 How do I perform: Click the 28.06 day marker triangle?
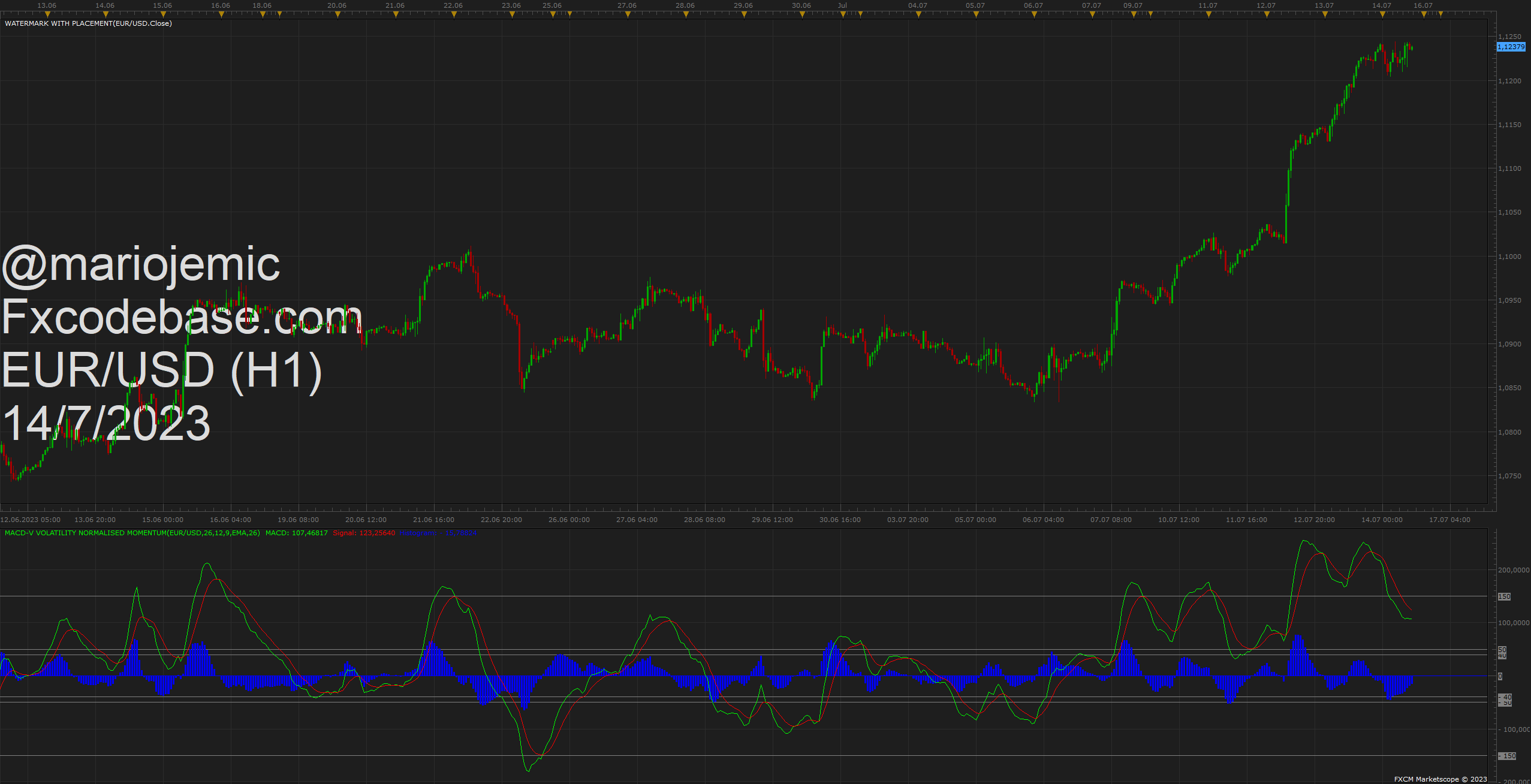pos(686,14)
